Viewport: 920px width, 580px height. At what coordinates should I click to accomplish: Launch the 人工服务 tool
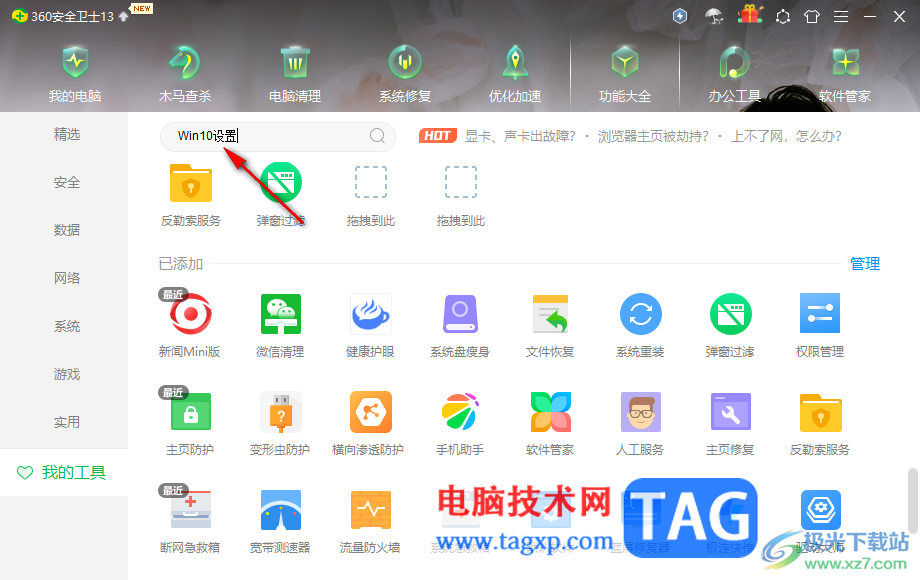(x=640, y=422)
